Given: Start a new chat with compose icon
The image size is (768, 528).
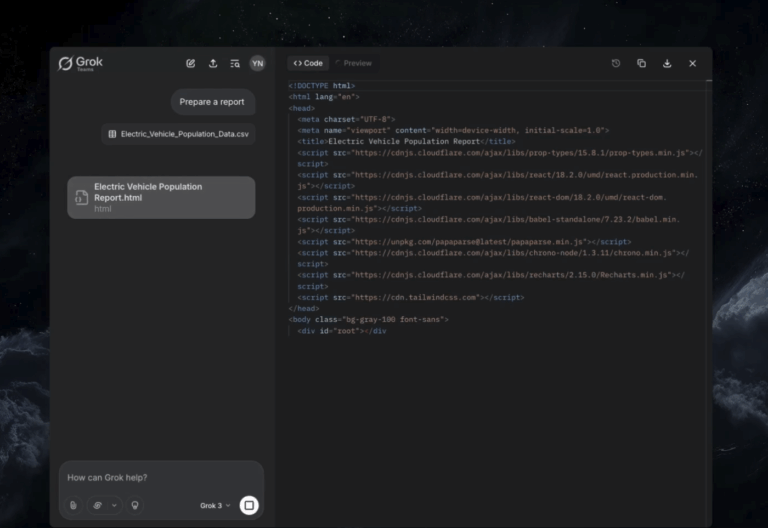Looking at the screenshot, I should pyautogui.click(x=191, y=63).
